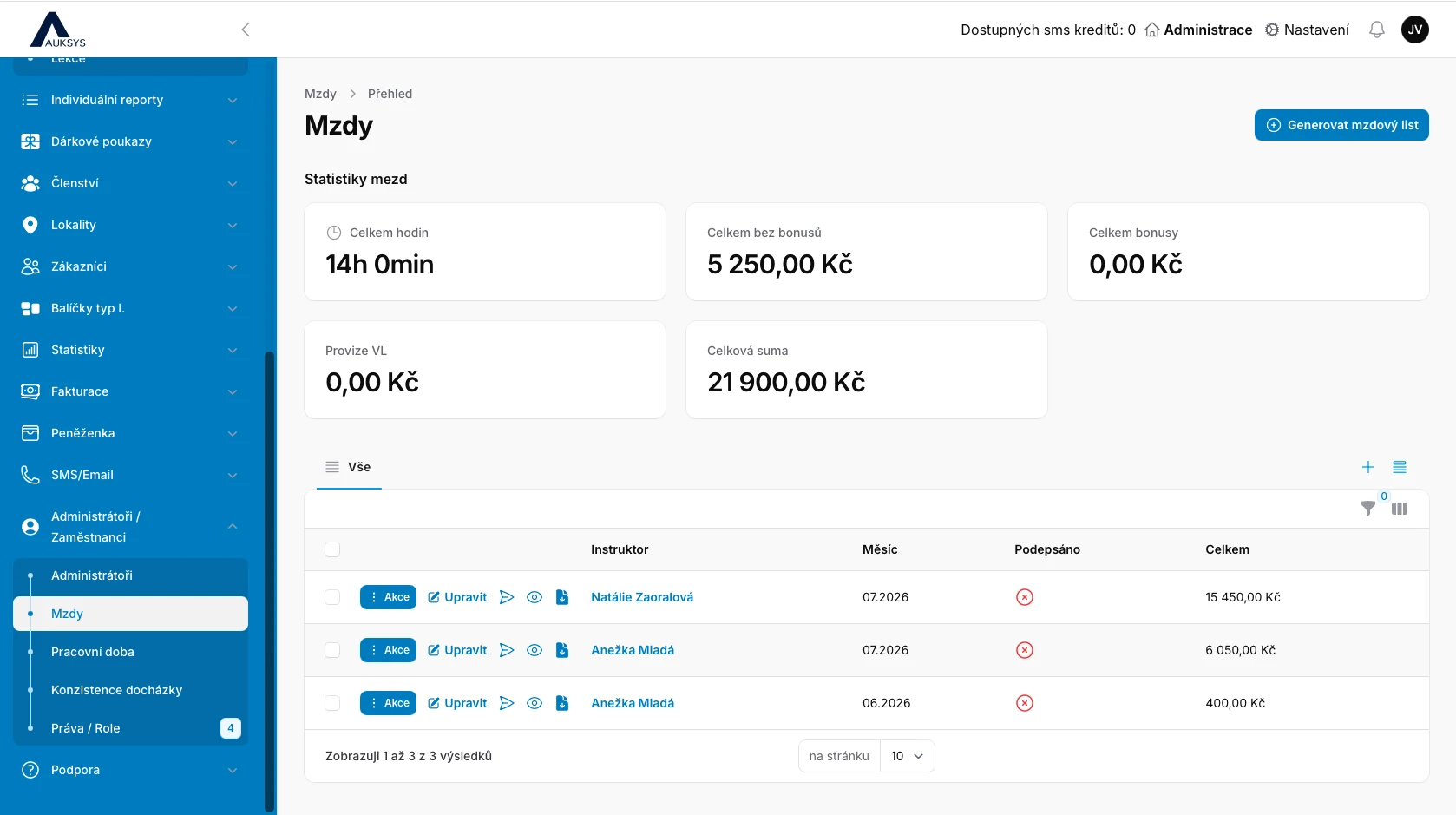This screenshot has width=1456, height=815.
Task: Select Mzdy in the sidebar
Action: pos(130,614)
